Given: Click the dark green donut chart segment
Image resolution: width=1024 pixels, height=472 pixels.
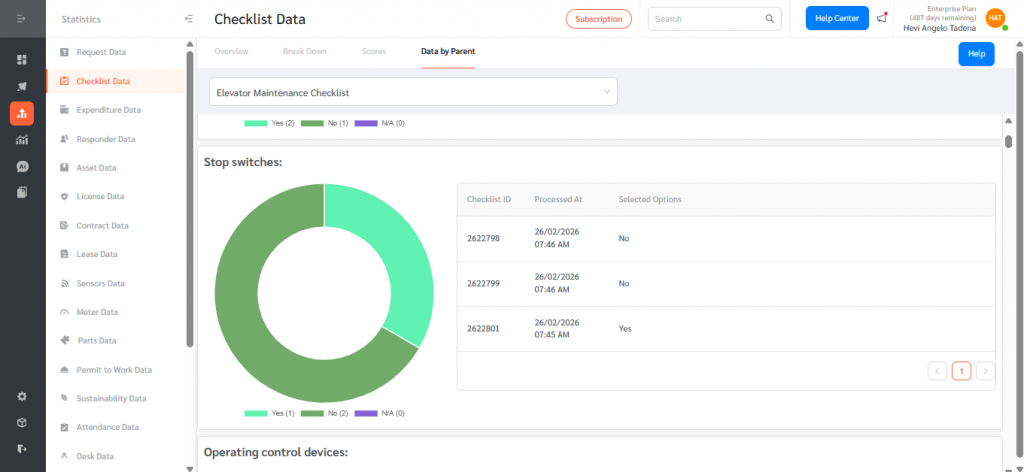Looking at the screenshot, I should [240, 300].
